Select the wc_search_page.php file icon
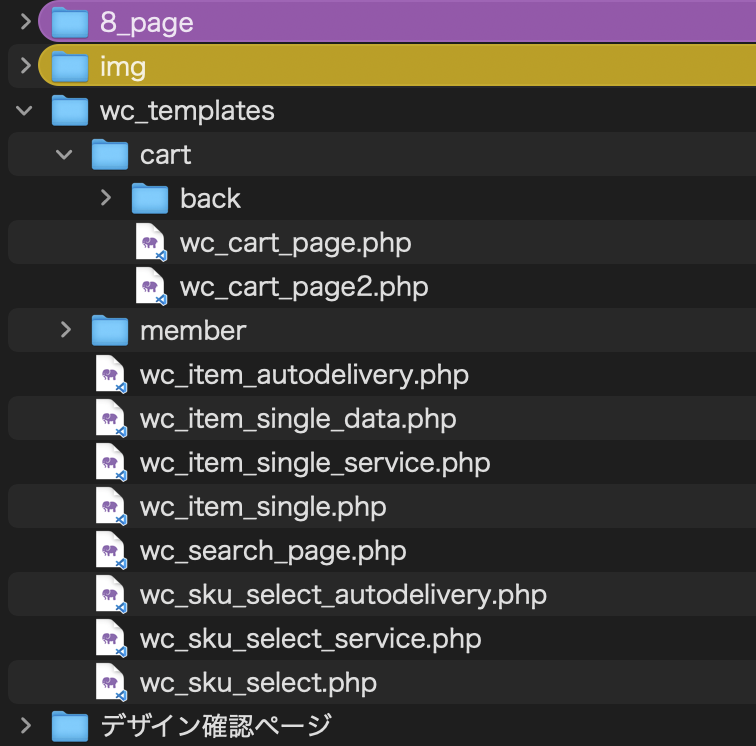Viewport: 756px width, 746px height. [111, 551]
